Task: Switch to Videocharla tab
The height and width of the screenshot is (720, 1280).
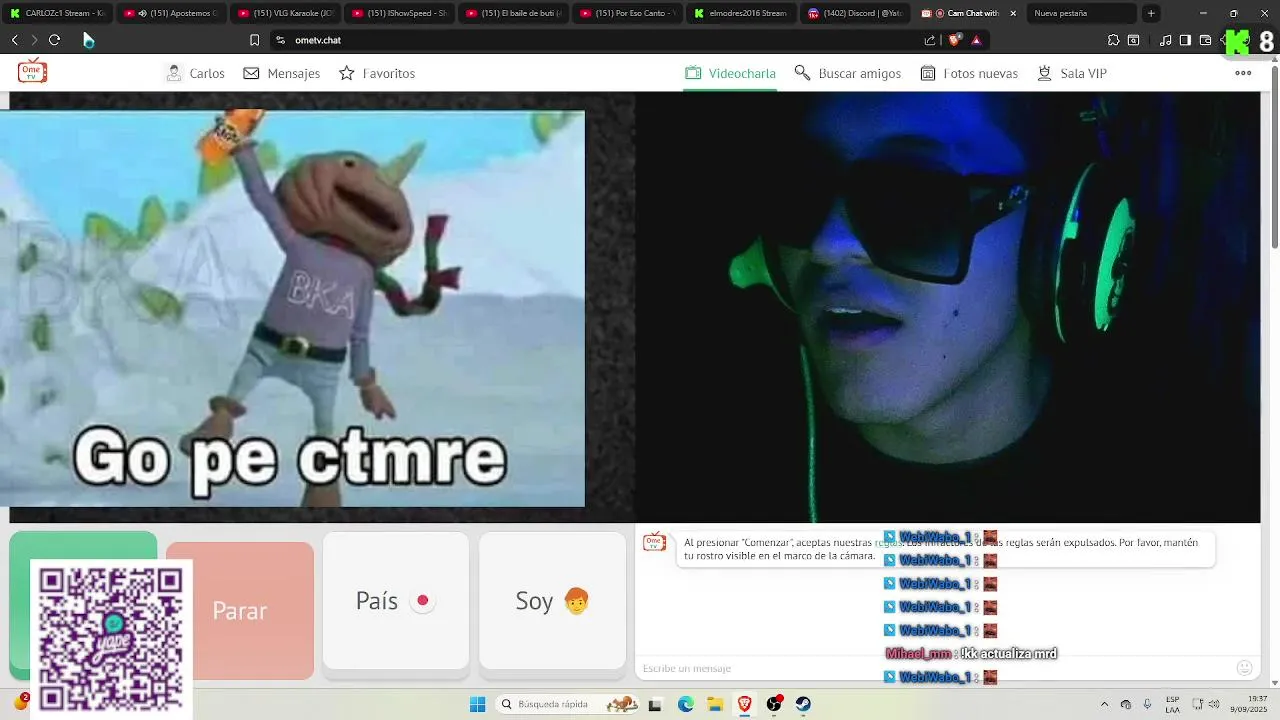Action: [x=730, y=73]
